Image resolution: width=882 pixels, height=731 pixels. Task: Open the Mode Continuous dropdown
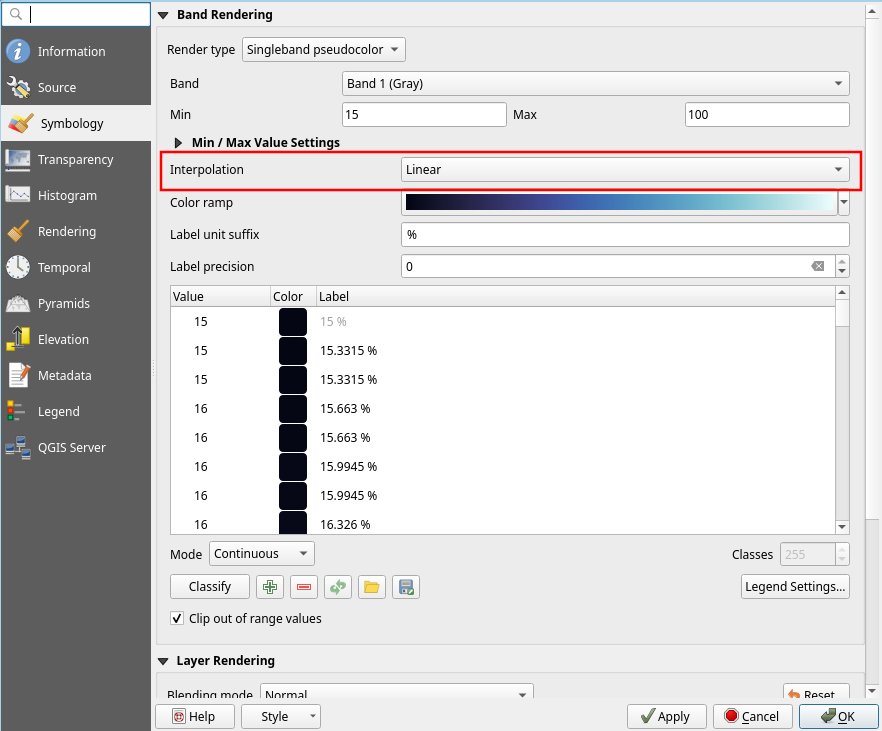click(262, 554)
